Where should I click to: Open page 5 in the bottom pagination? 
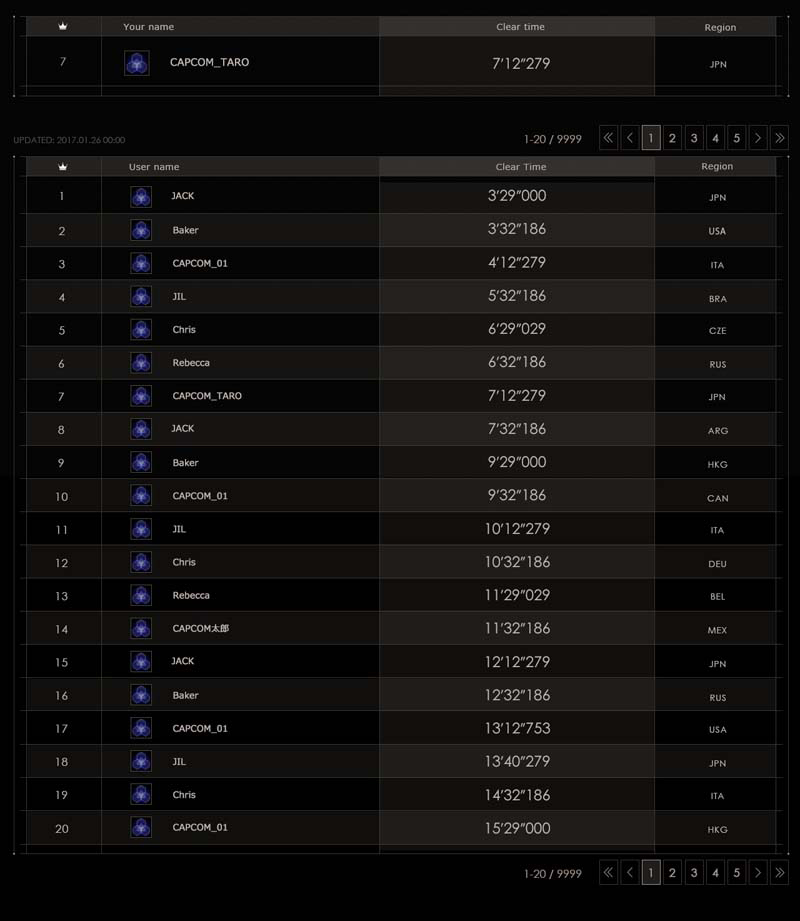pyautogui.click(x=737, y=872)
